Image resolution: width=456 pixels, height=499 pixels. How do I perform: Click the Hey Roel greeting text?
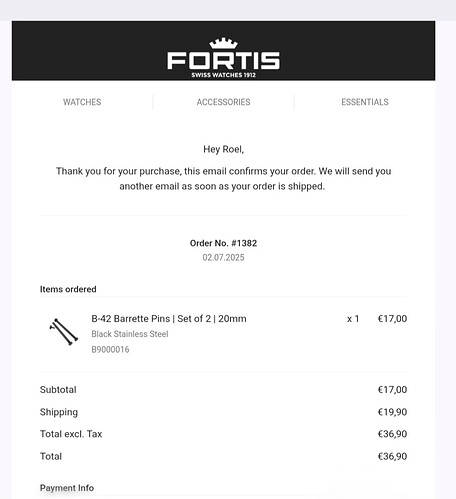coord(223,149)
